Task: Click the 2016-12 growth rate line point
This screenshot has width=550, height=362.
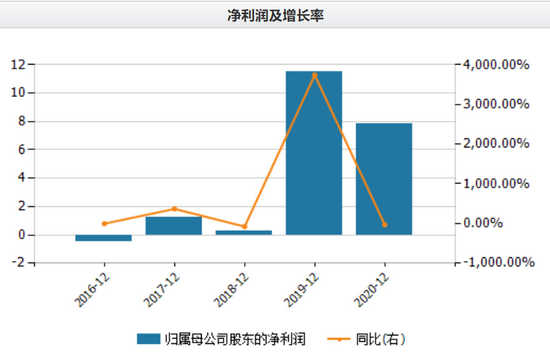Action: click(104, 223)
